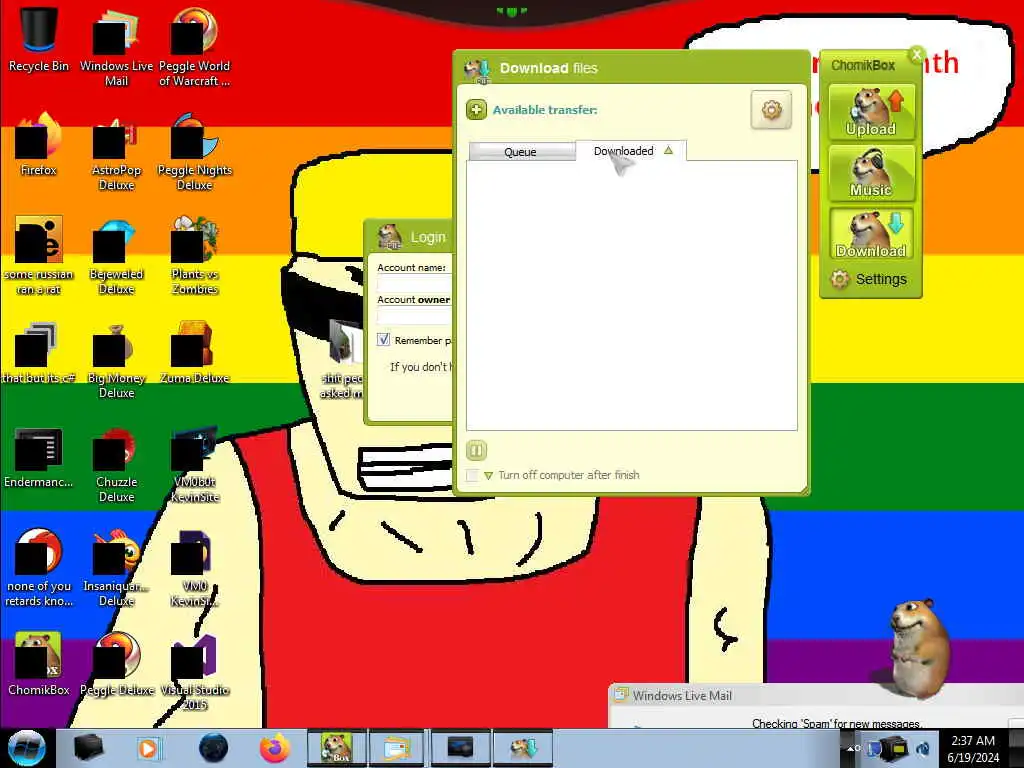Switch to Windows Live Mail taskbar button
The width and height of the screenshot is (1024, 768).
(396, 748)
